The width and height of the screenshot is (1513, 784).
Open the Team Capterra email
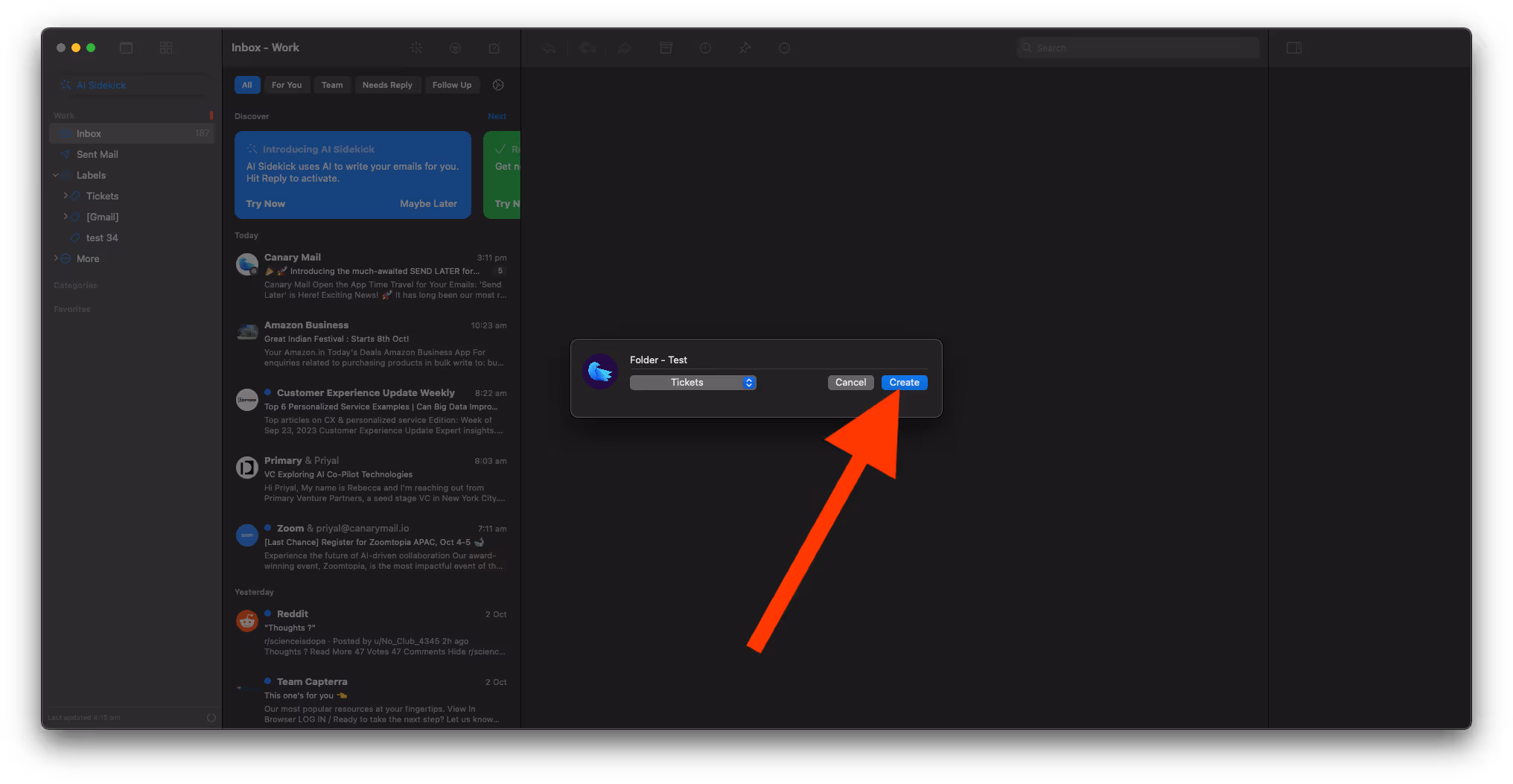click(x=372, y=701)
